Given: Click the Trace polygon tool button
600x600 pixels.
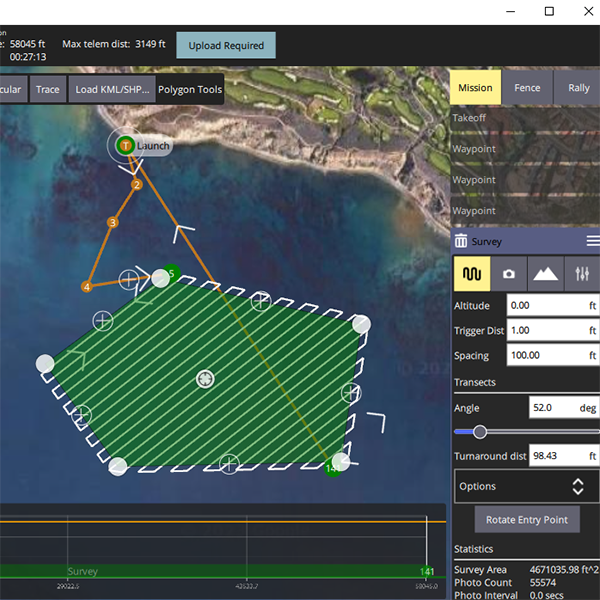Looking at the screenshot, I should click(47, 89).
